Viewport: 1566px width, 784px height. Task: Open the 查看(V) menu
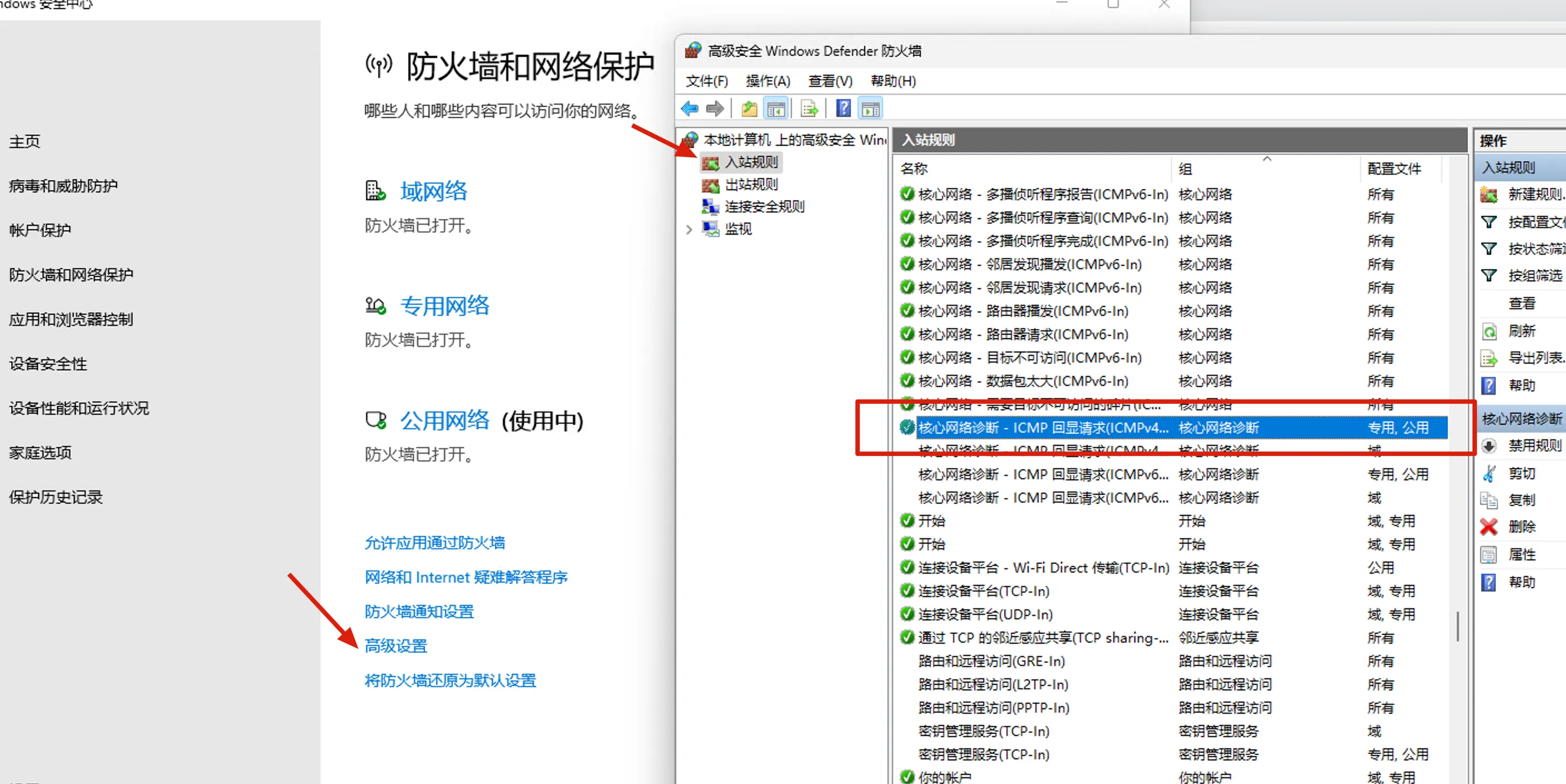pyautogui.click(x=830, y=81)
